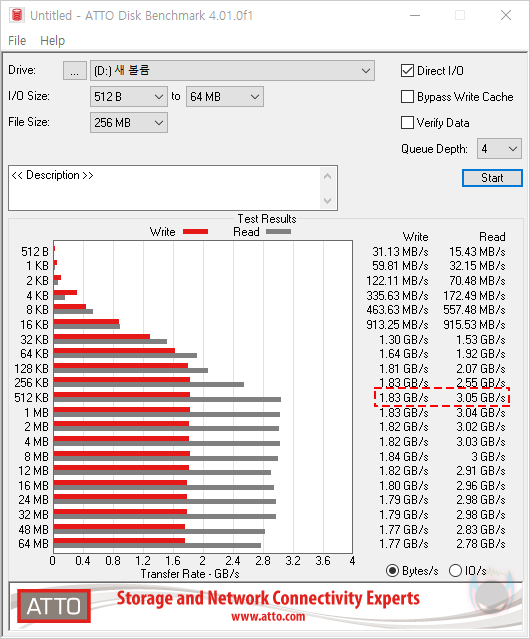The image size is (530, 639).
Task: Click the 64 MB read value 2.78 GB/s
Action: point(481,544)
